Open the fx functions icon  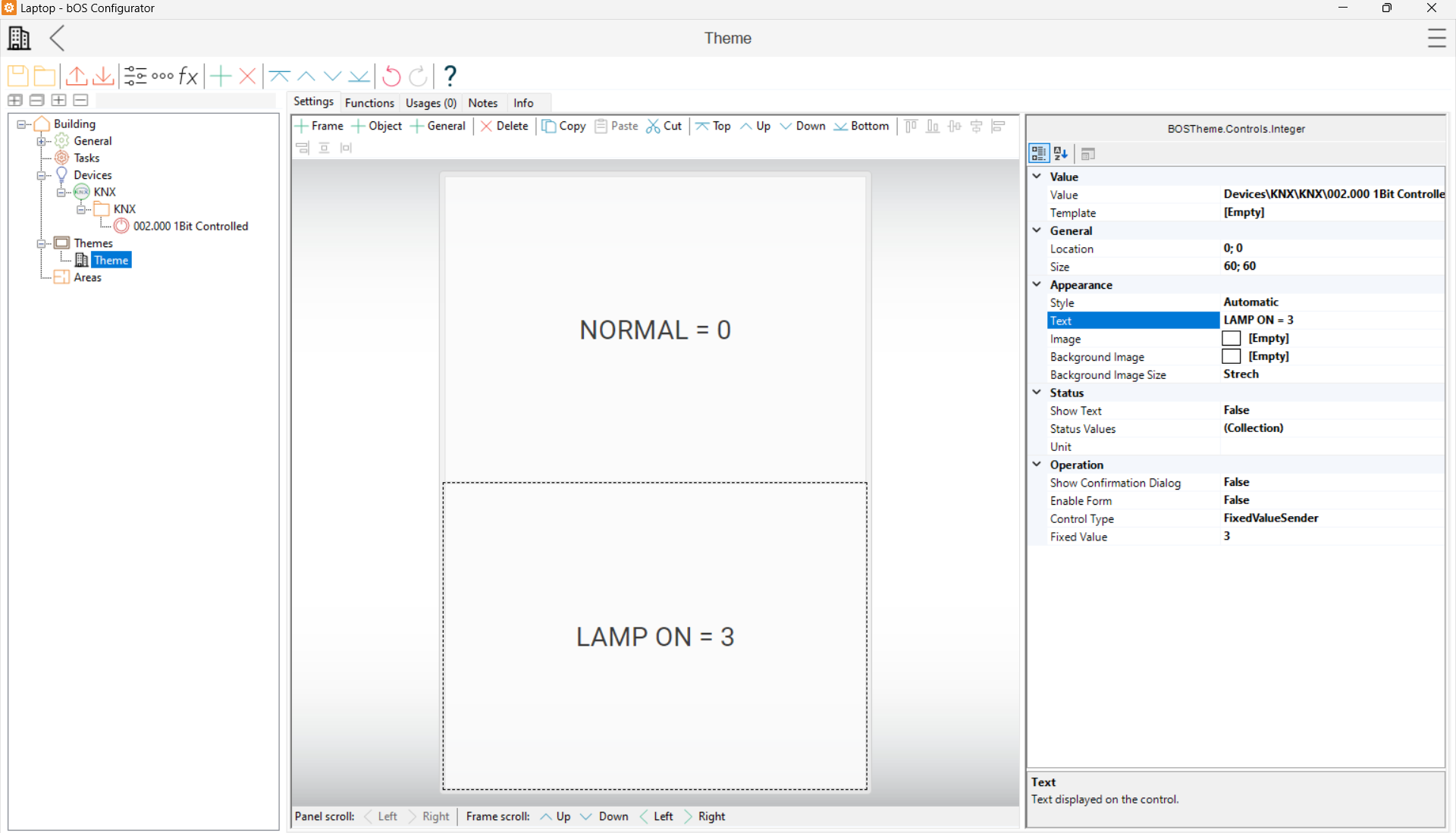[188, 76]
